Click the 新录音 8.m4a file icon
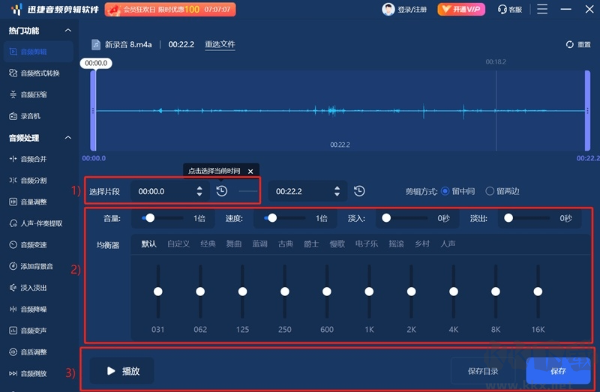600x392 pixels. 96,44
